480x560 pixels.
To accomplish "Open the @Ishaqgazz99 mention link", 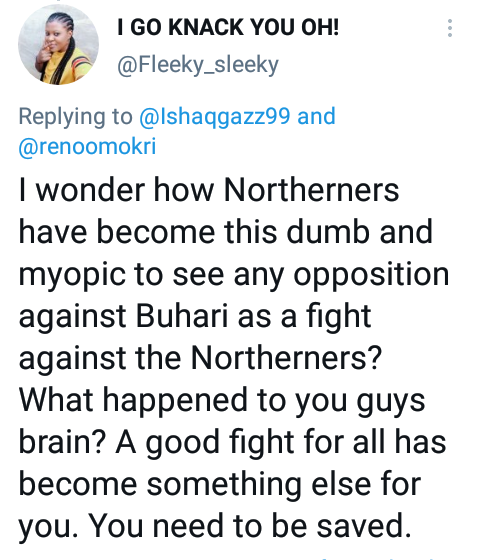I will pyautogui.click(x=214, y=117).
